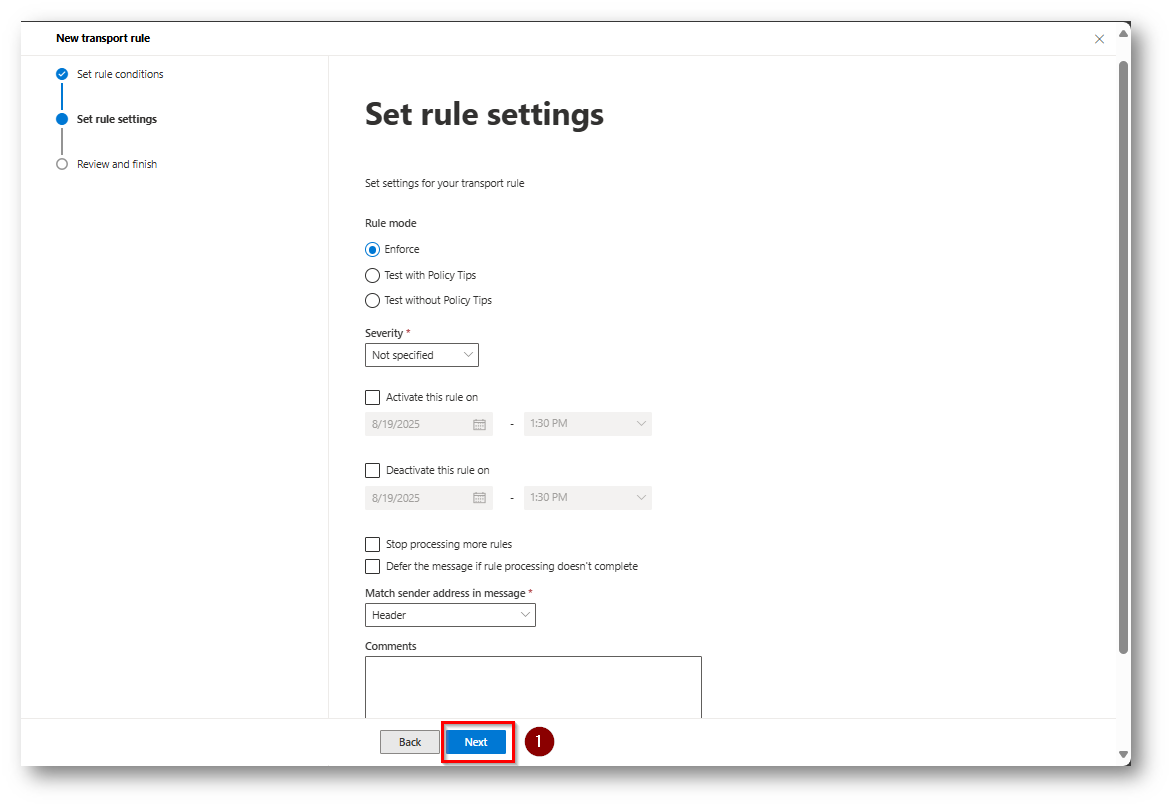Image resolution: width=1173 pixels, height=808 pixels.
Task: Enable Activate this rule on checkbox
Action: (x=373, y=397)
